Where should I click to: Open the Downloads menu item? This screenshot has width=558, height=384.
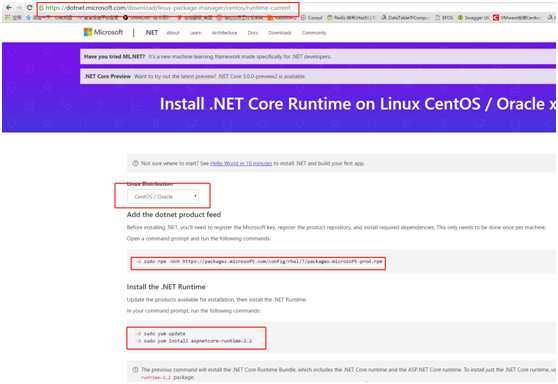[280, 33]
